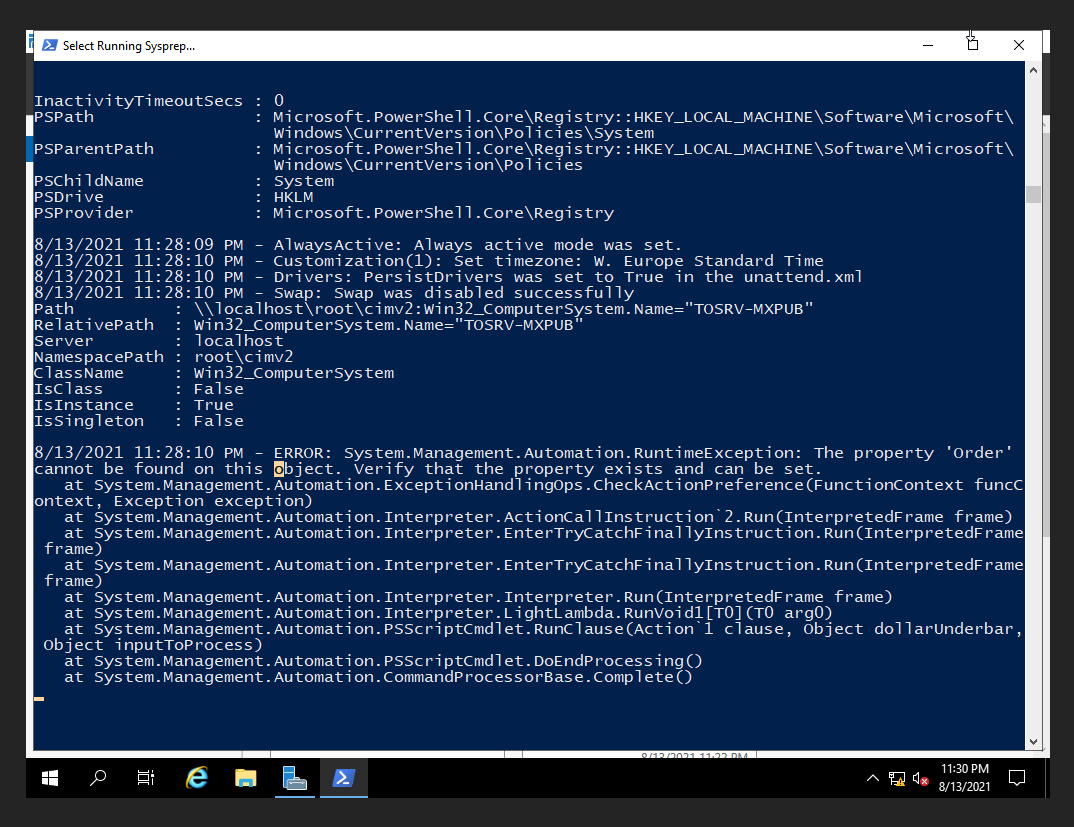Open the Windows Start menu
The width and height of the screenshot is (1074, 827).
click(50, 778)
